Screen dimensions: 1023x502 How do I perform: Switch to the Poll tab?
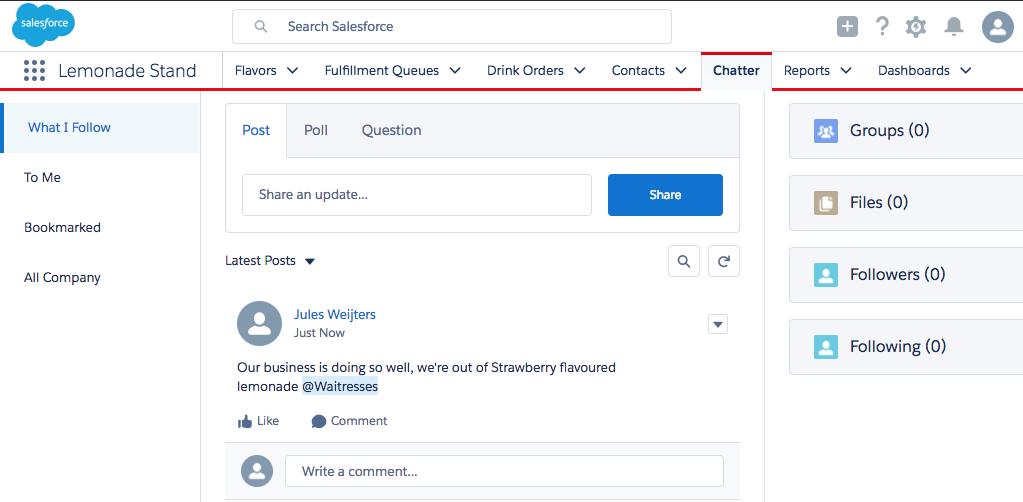316,130
